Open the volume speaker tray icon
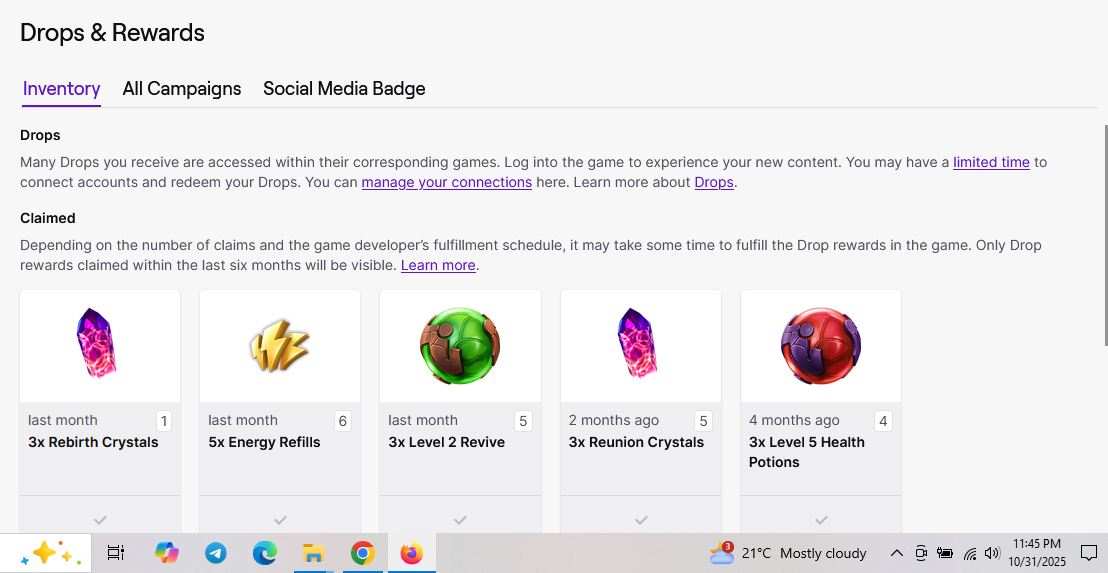This screenshot has height=573, width=1108. (992, 553)
